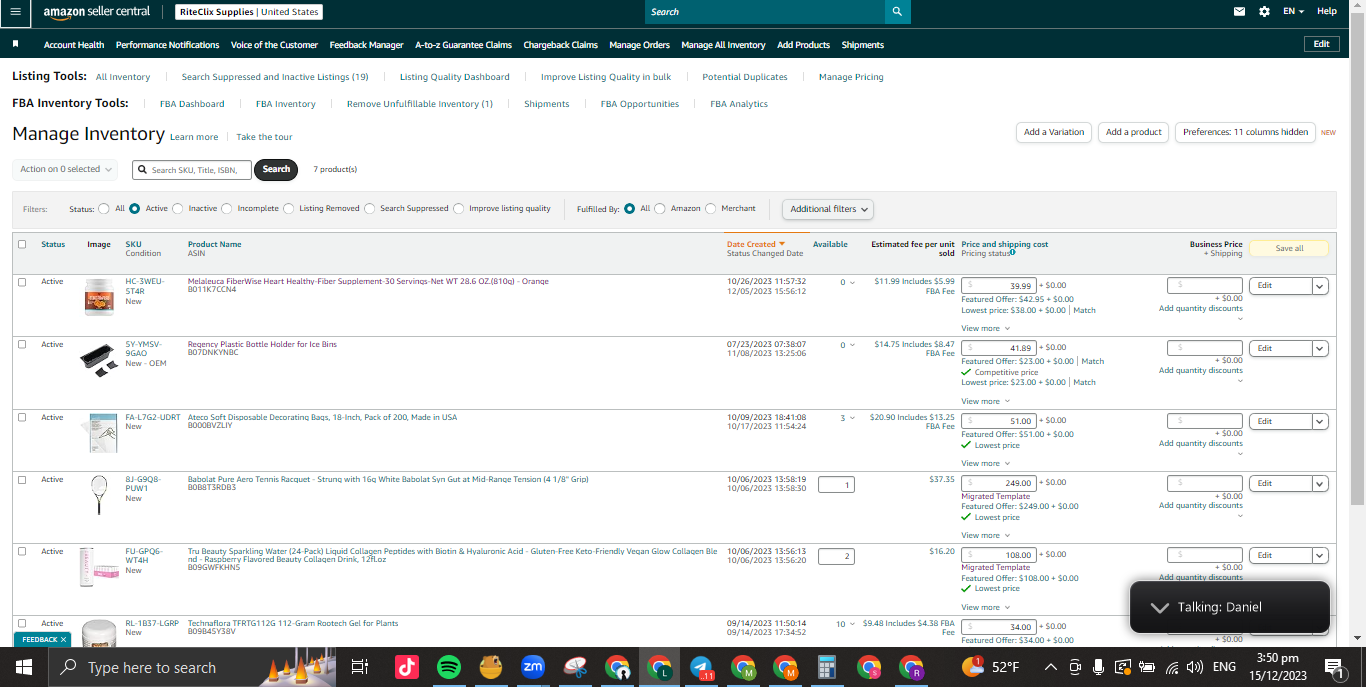Image resolution: width=1366 pixels, height=687 pixels.
Task: Open the settings gear icon
Action: click(1264, 12)
